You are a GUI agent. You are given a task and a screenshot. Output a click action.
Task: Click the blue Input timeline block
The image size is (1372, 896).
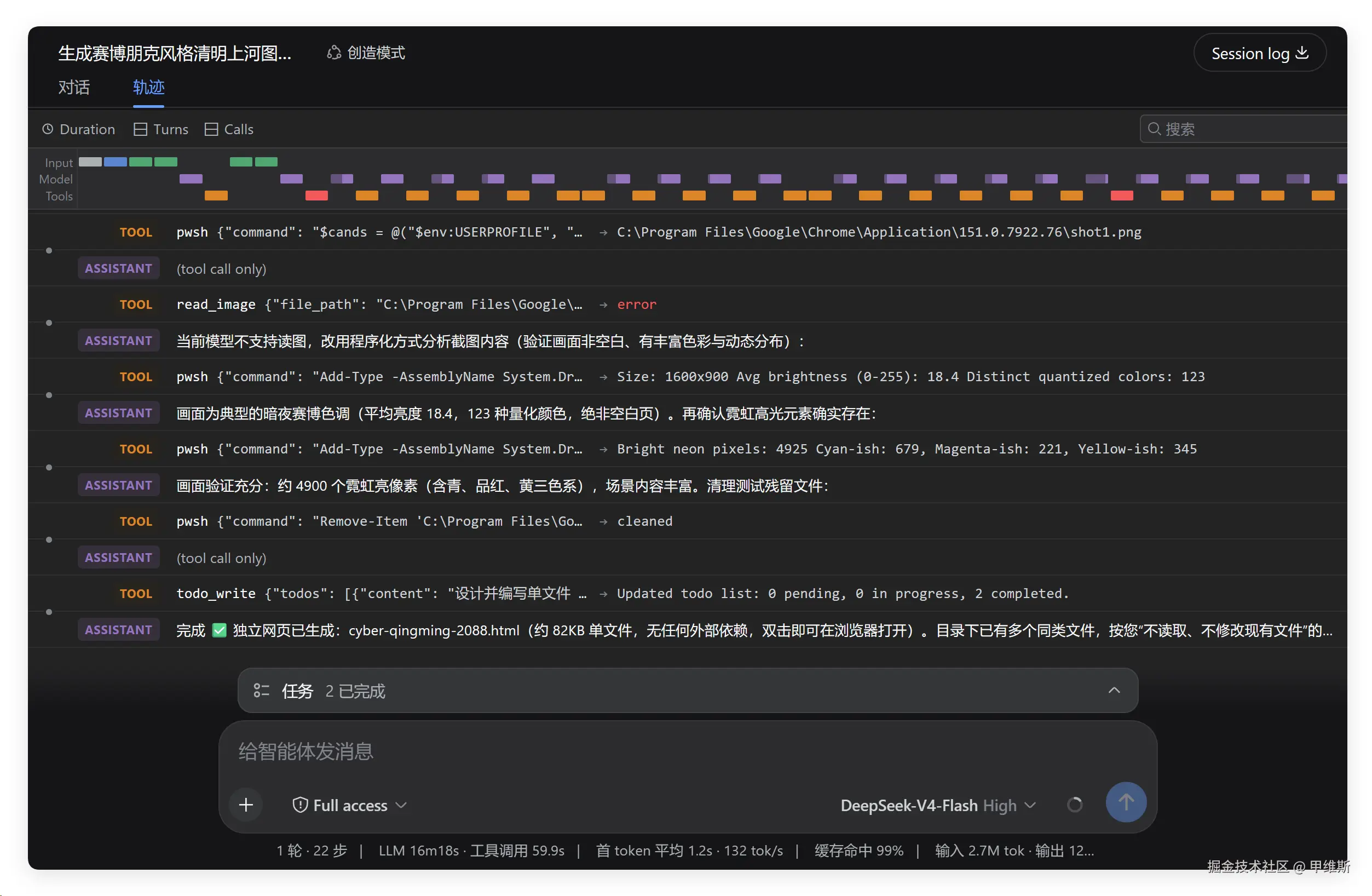[x=116, y=162]
